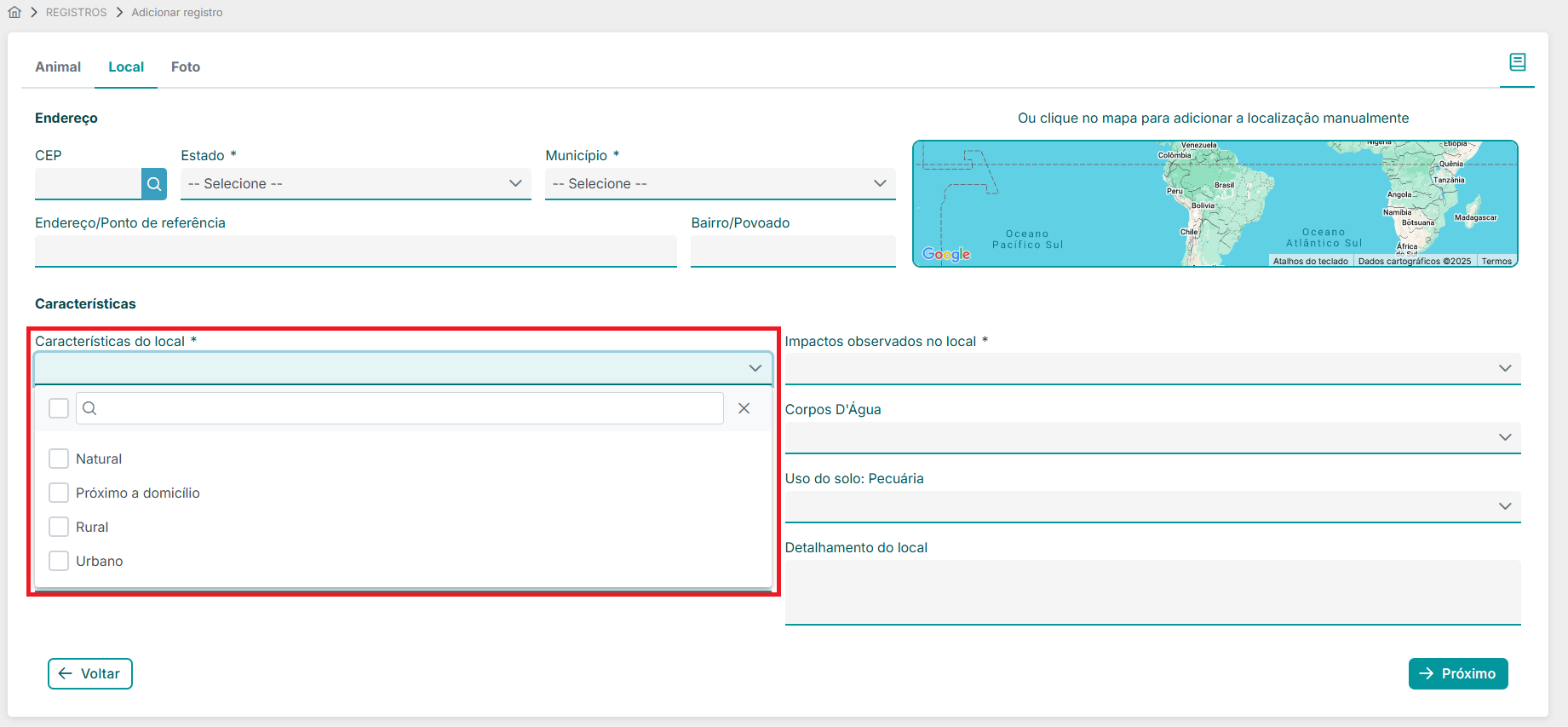This screenshot has width=1568, height=727.
Task: Switch to the Foto tab
Action: tap(186, 66)
